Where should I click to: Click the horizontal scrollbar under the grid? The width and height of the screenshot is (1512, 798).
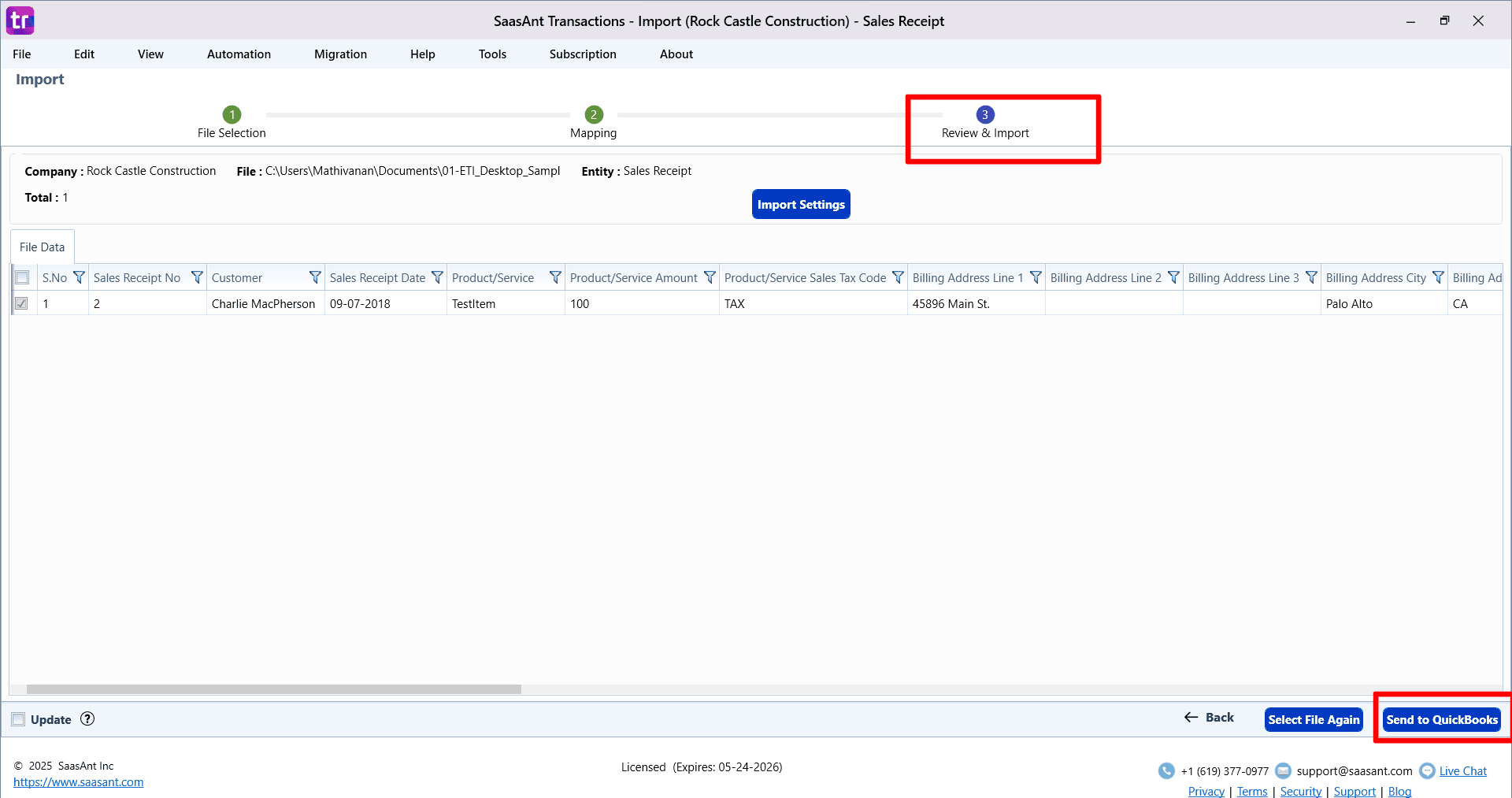pyautogui.click(x=274, y=689)
